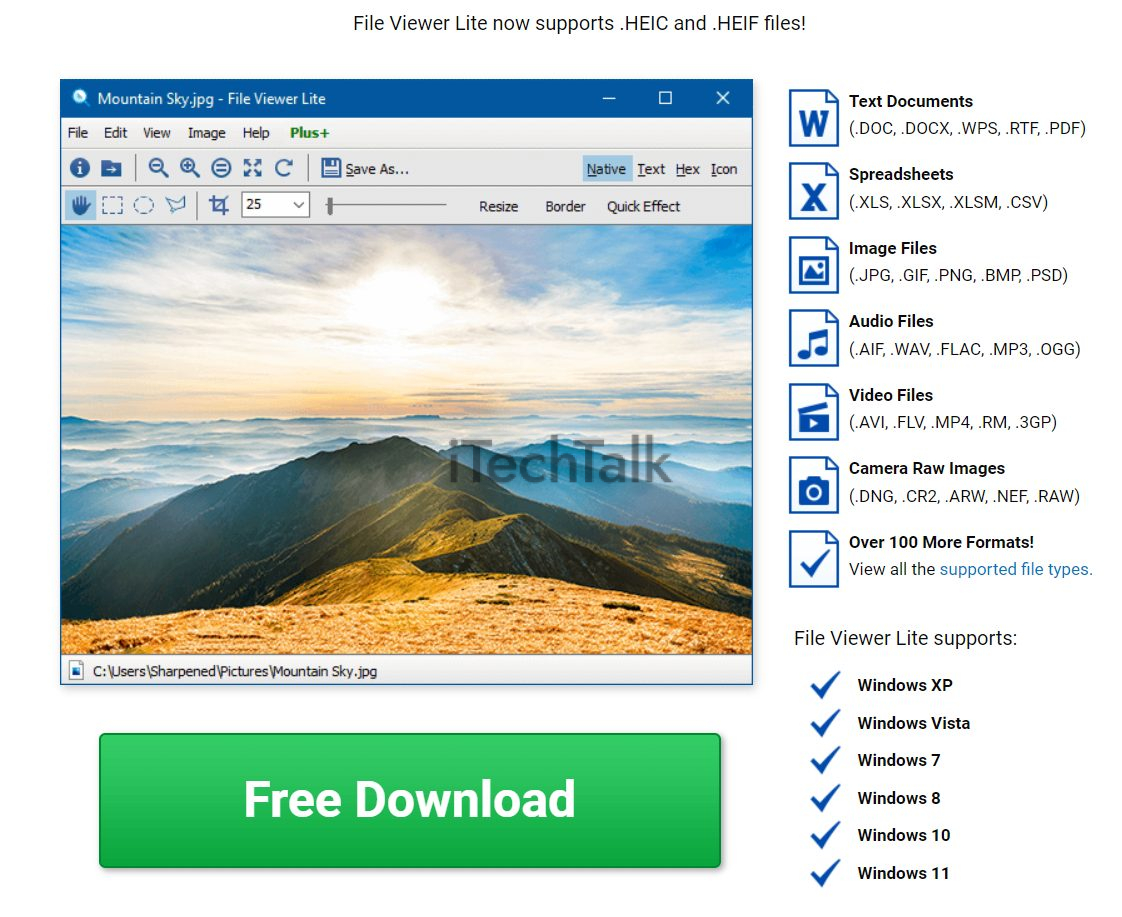The width and height of the screenshot is (1122, 917).
Task: Click the Image Files icon
Action: [814, 265]
